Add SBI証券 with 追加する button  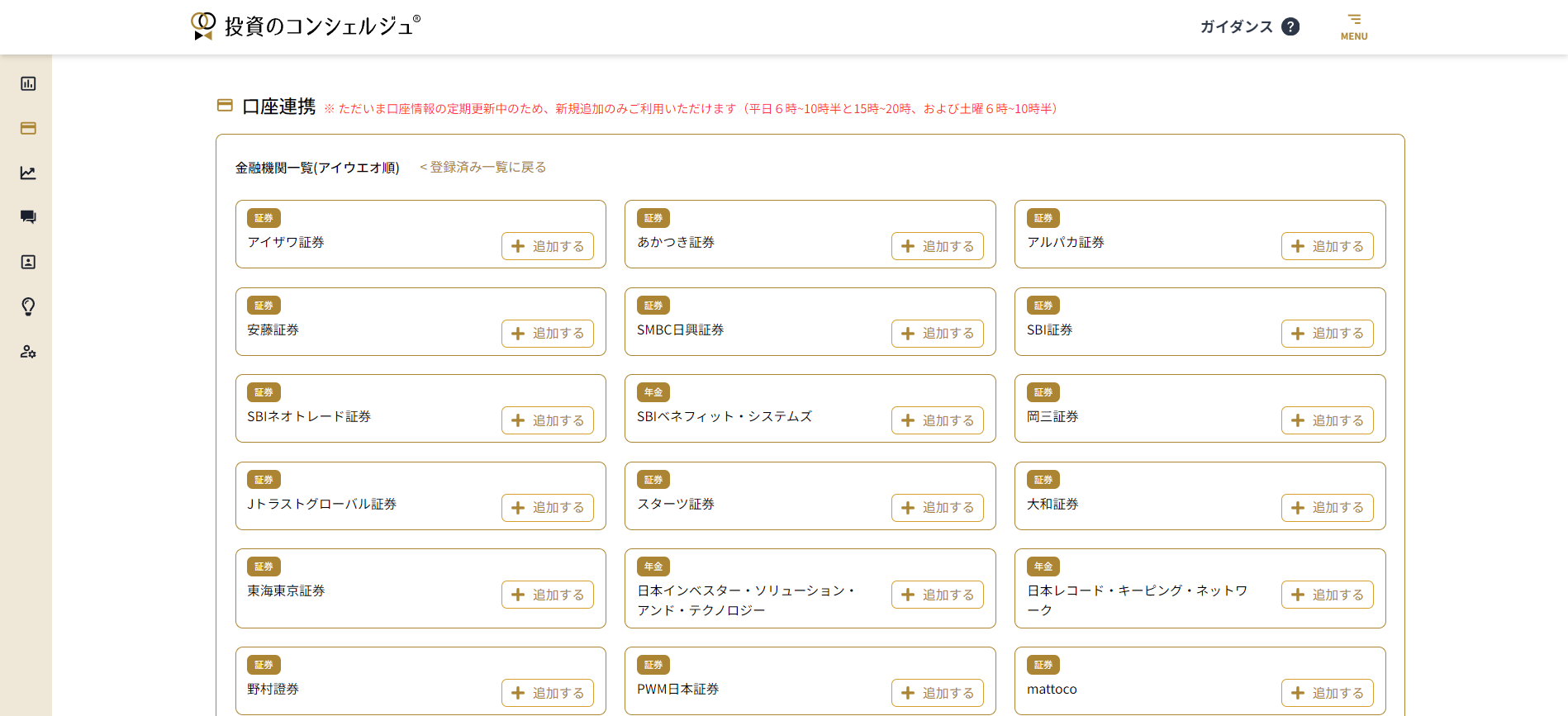(1328, 334)
